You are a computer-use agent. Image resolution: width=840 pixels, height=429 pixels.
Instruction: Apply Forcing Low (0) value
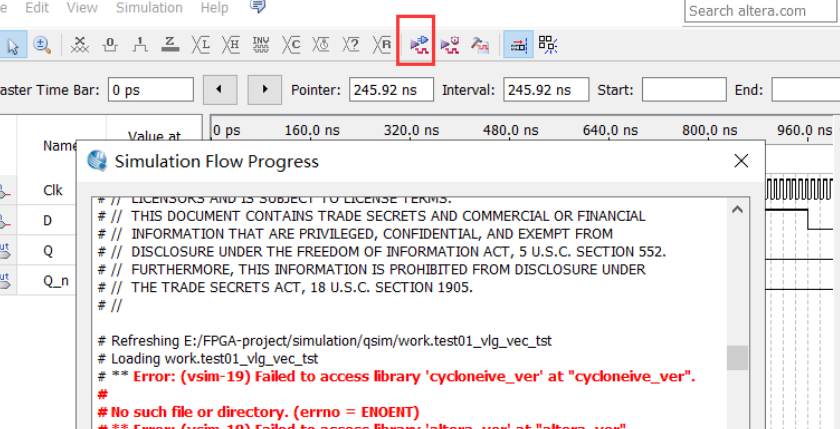coord(110,45)
